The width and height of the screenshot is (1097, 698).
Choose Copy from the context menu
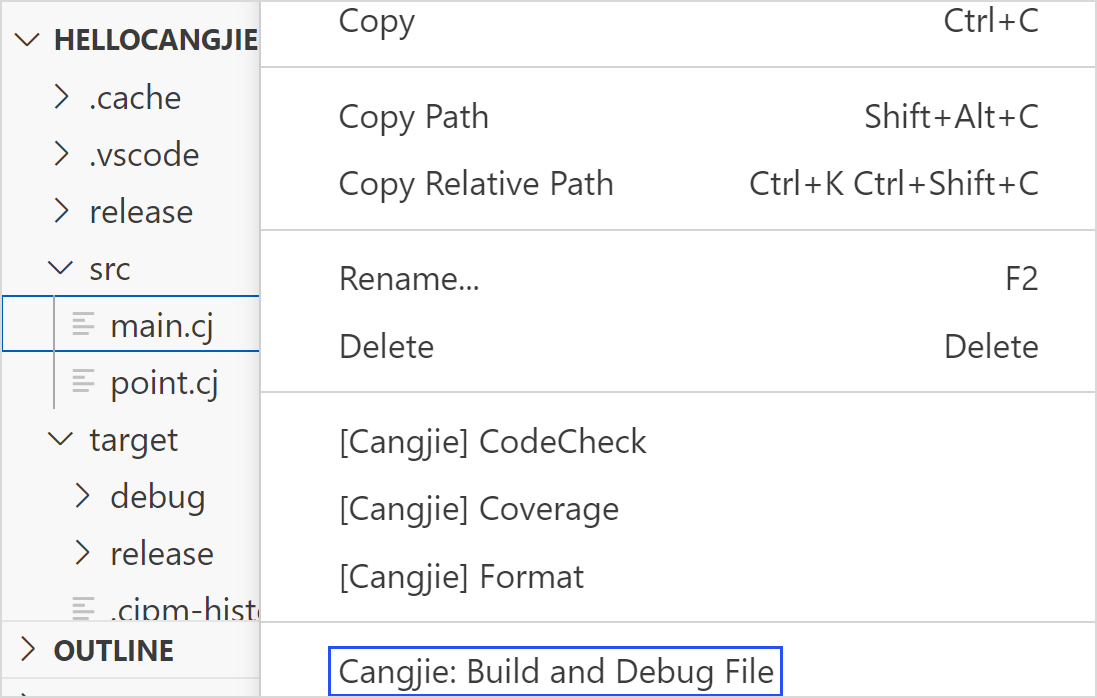coord(377,21)
